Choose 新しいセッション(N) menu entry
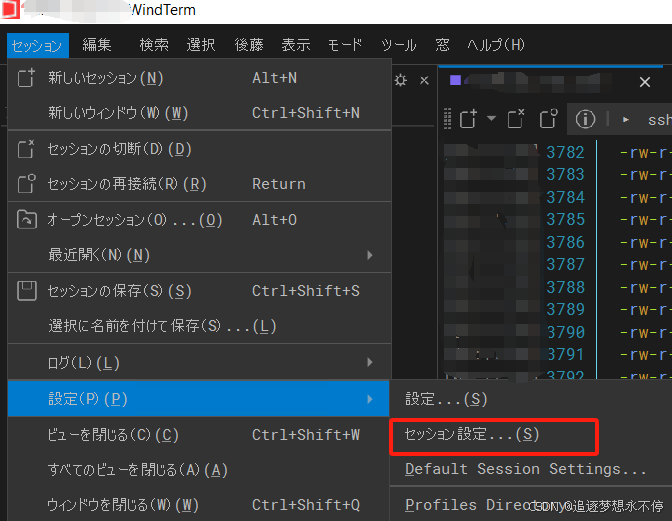 tap(200, 78)
